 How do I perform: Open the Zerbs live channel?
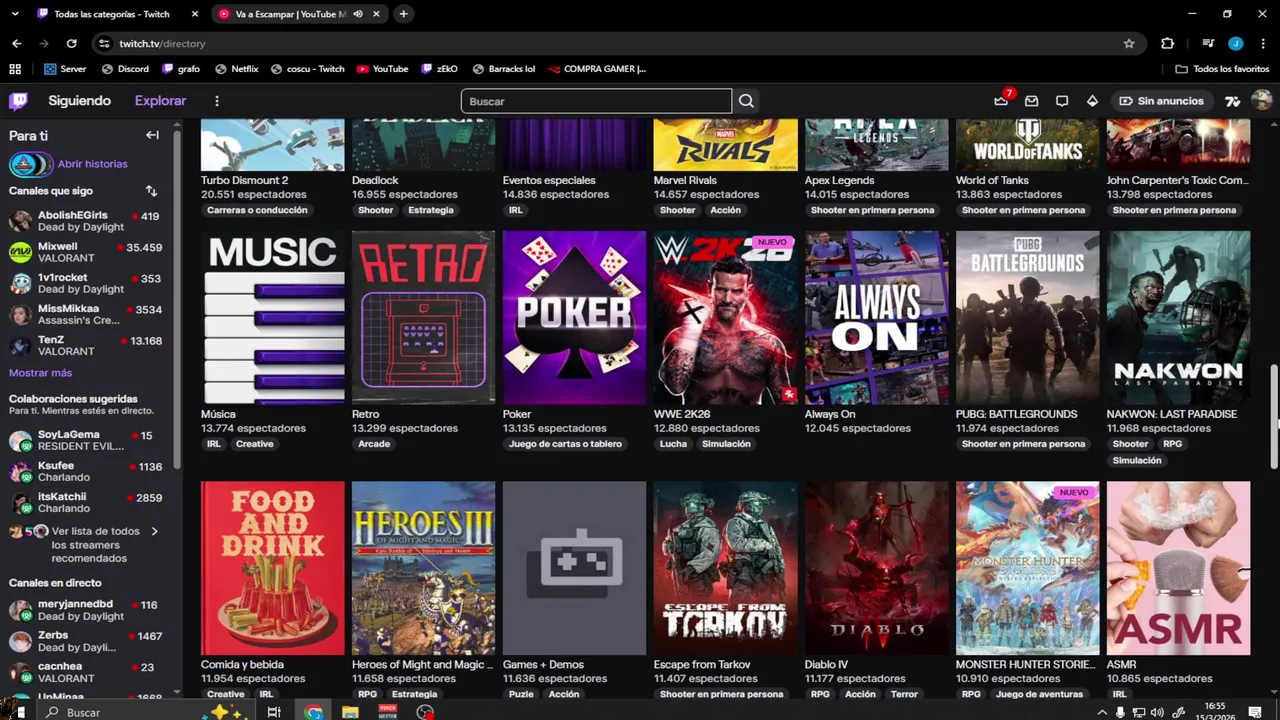(84, 641)
